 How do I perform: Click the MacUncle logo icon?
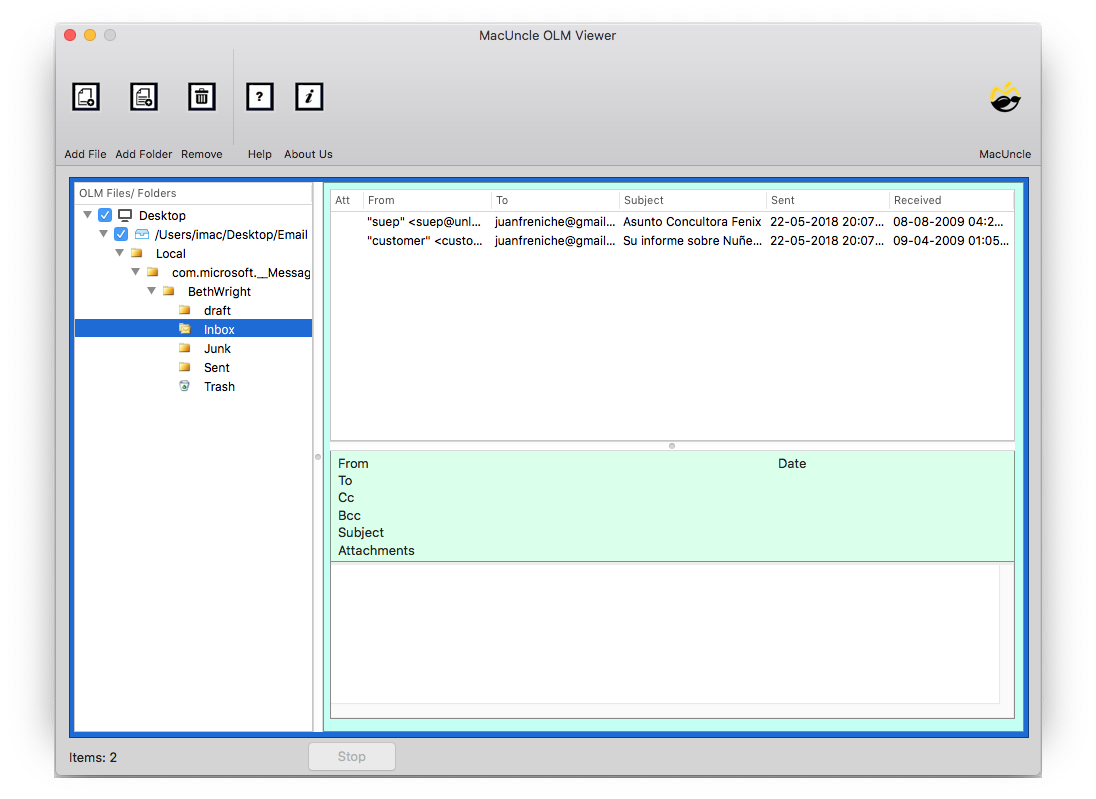coord(1004,97)
